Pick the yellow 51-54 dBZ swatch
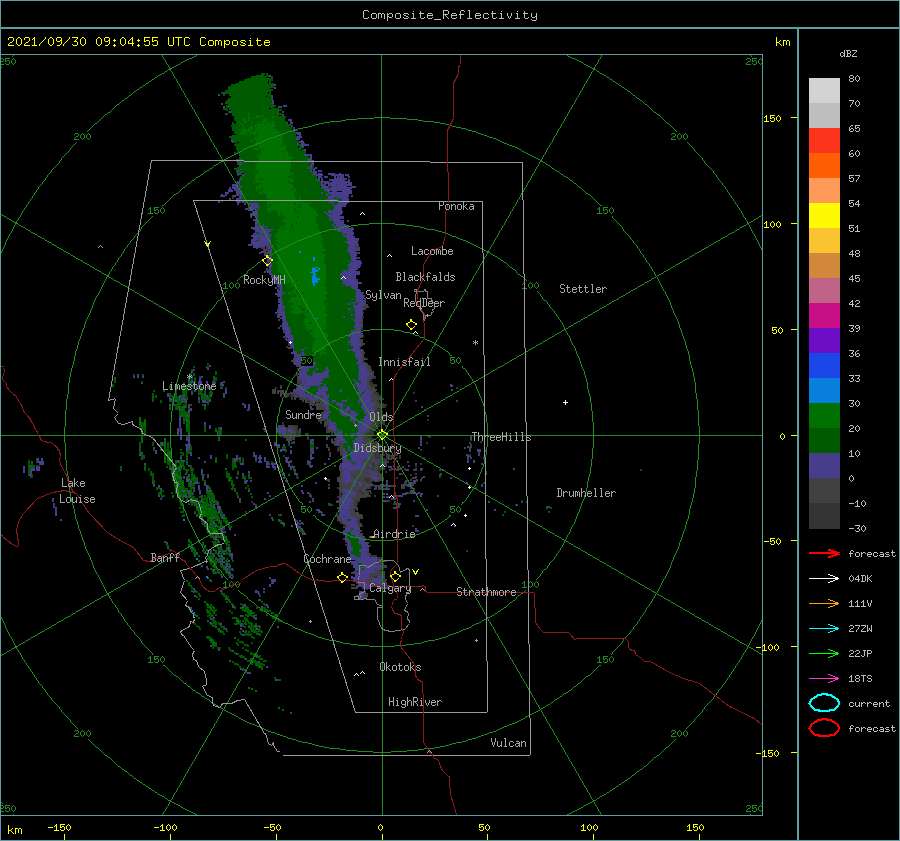The height and width of the screenshot is (841, 900). pos(824,216)
